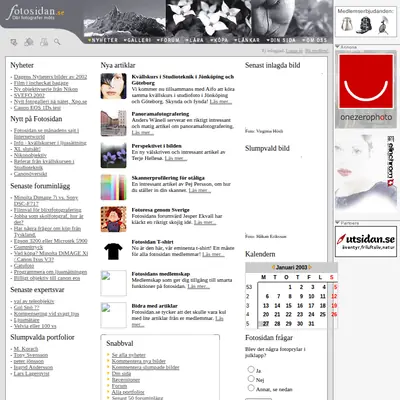Screen dimensions: 400x400
Task: Open the fotosidan.se logo home link
Action: click(x=35, y=12)
